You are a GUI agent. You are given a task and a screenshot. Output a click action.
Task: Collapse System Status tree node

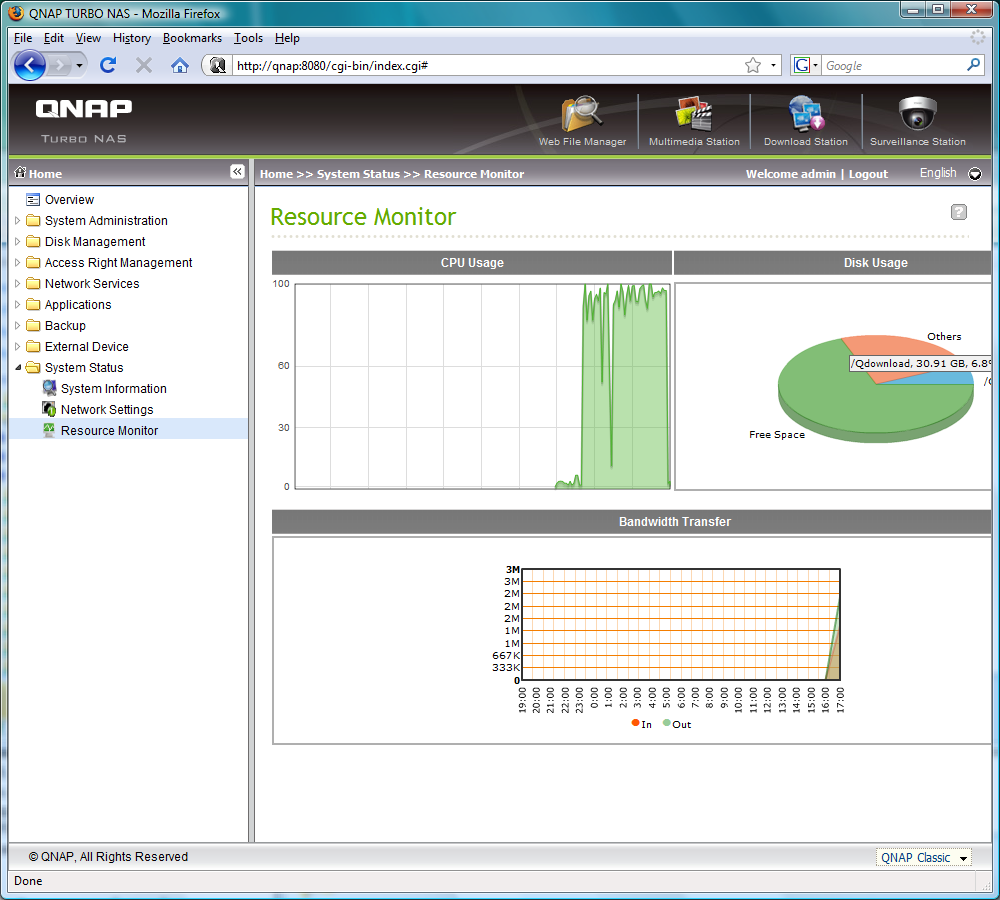(18, 367)
